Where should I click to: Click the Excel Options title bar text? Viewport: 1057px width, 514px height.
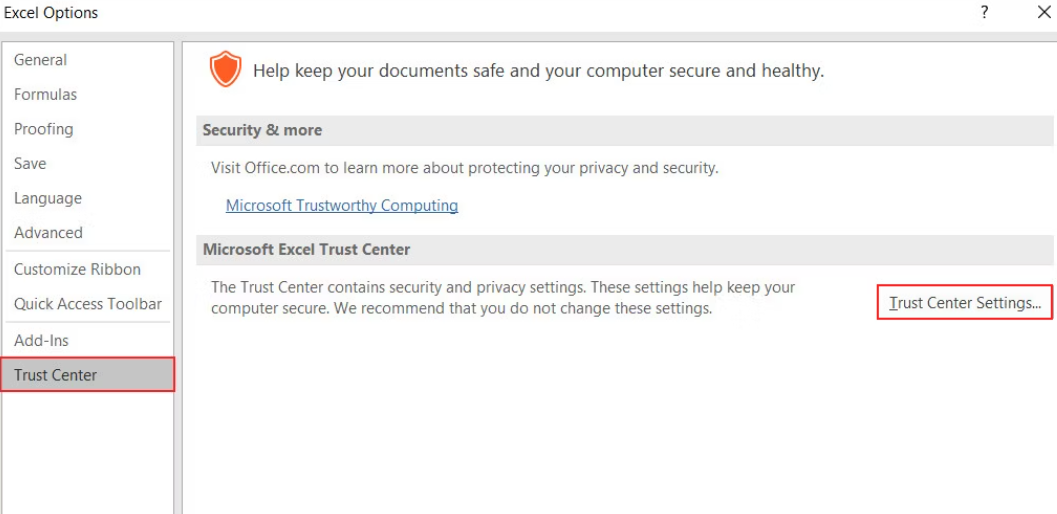52,13
